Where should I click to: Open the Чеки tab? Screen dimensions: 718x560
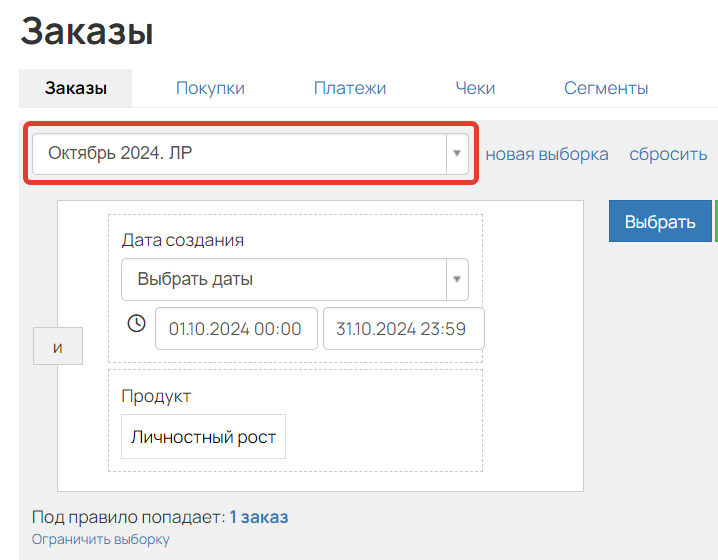point(475,88)
